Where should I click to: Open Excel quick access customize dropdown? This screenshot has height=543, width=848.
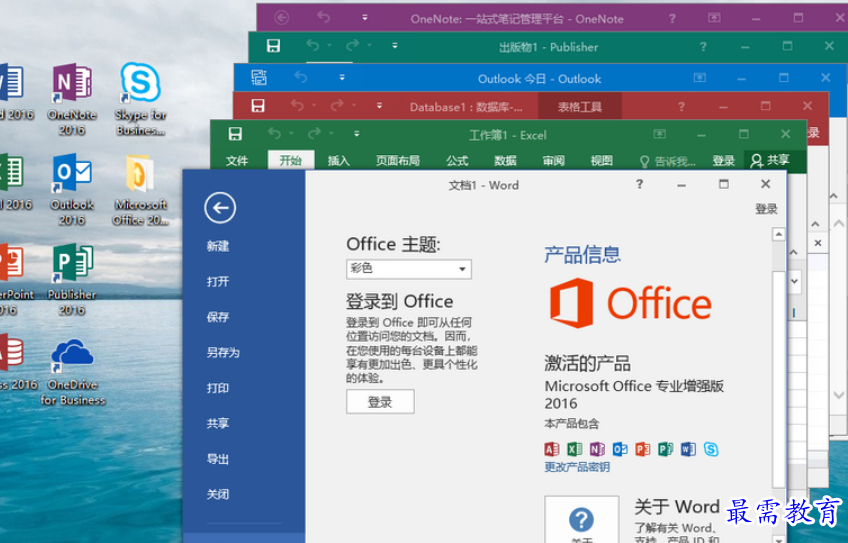click(x=356, y=134)
